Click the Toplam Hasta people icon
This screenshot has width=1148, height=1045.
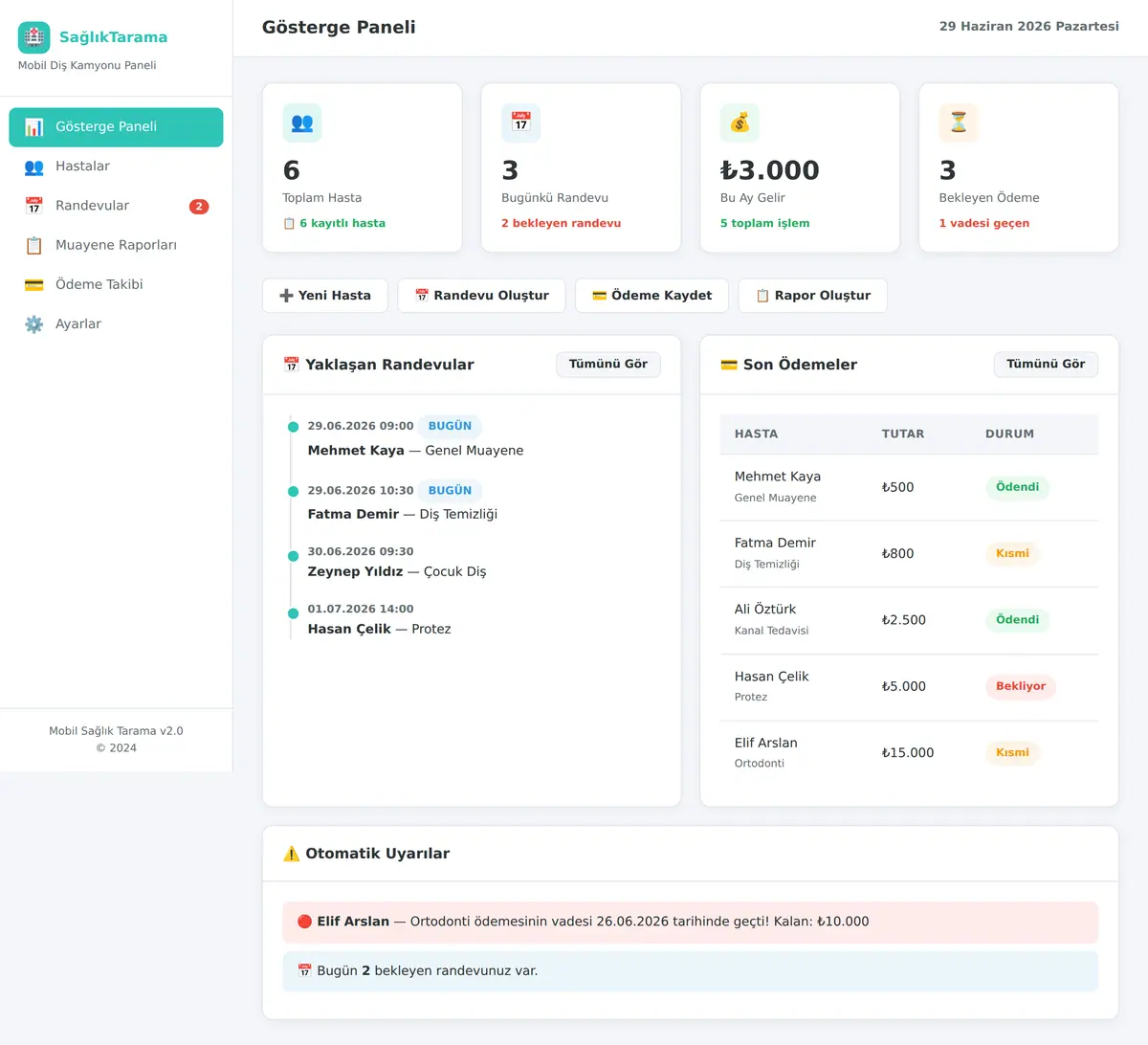(302, 122)
